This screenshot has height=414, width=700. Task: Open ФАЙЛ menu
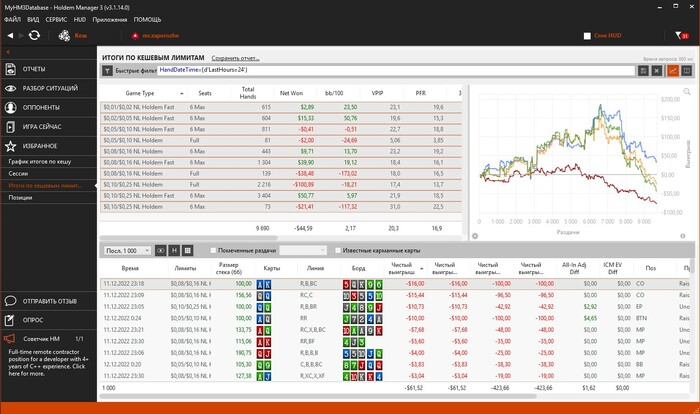(x=12, y=20)
